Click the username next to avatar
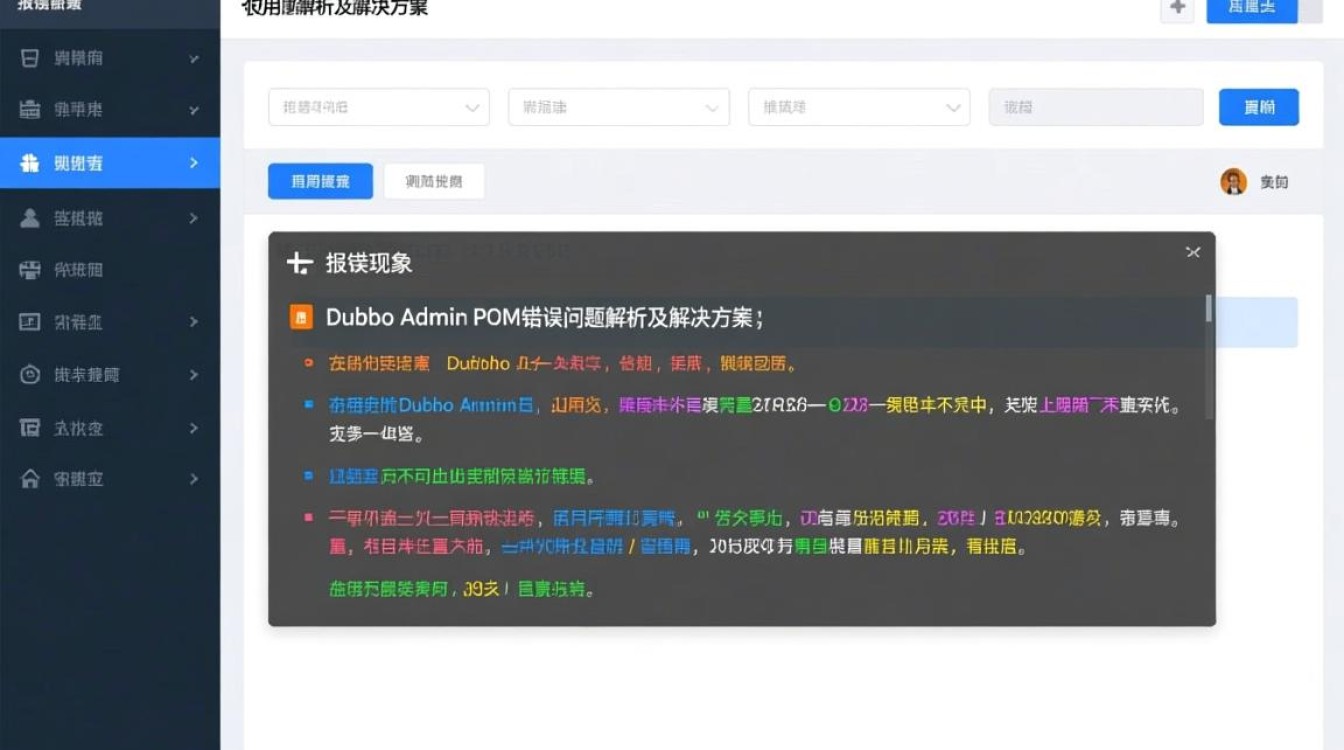The image size is (1344, 750). (x=1274, y=182)
